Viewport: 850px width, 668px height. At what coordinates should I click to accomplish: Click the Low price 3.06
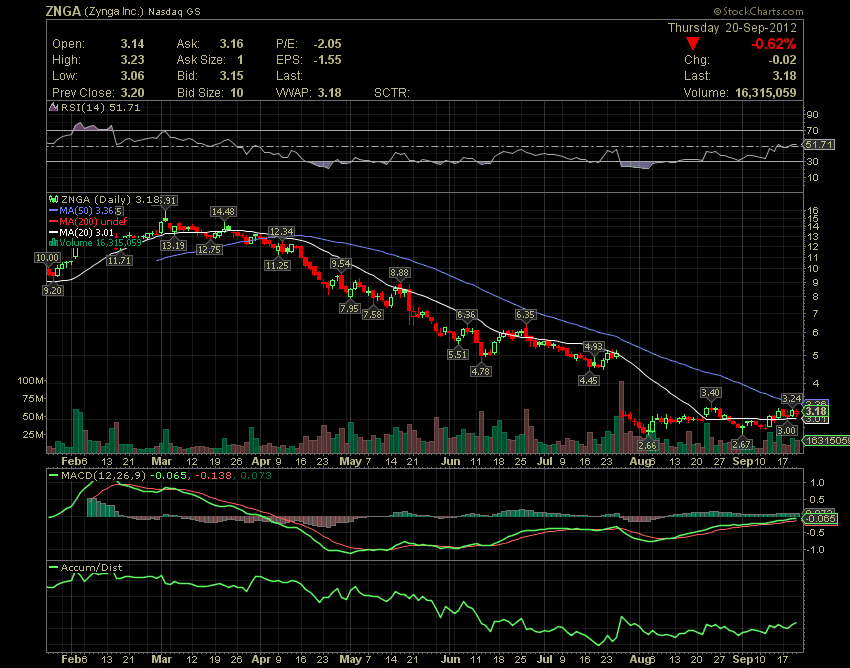[x=132, y=76]
